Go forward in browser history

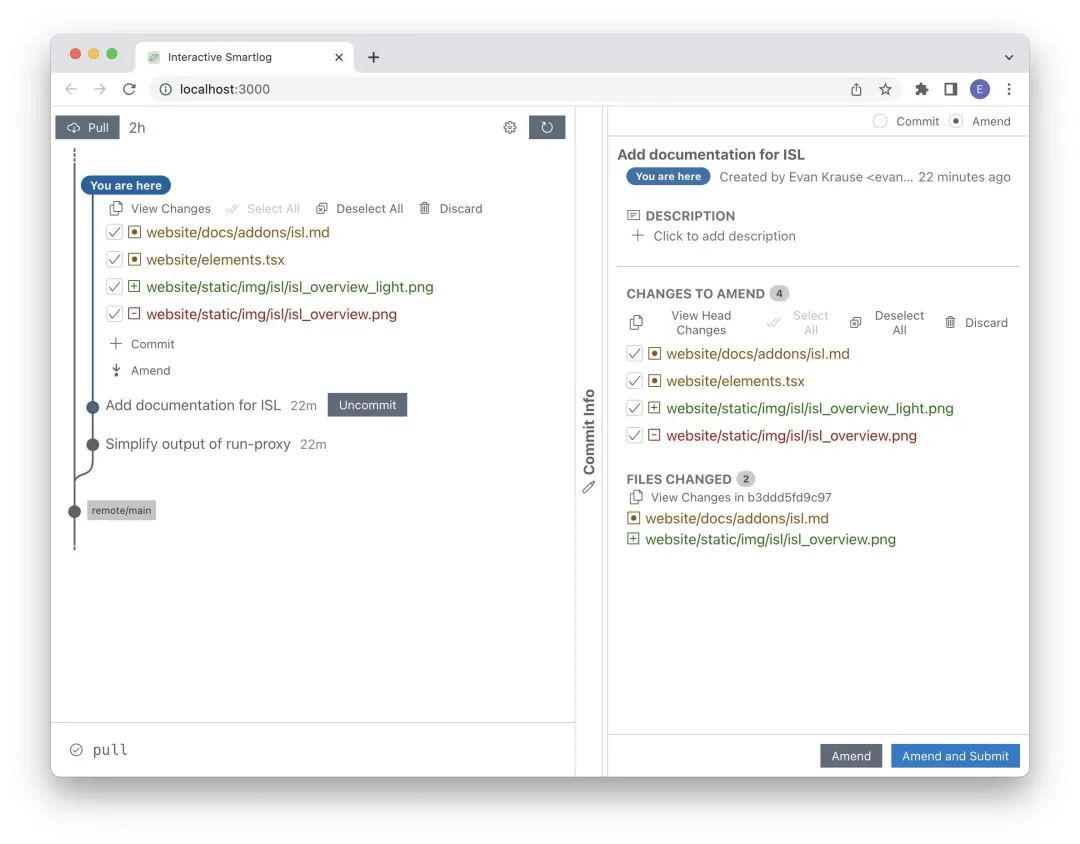tap(100, 89)
